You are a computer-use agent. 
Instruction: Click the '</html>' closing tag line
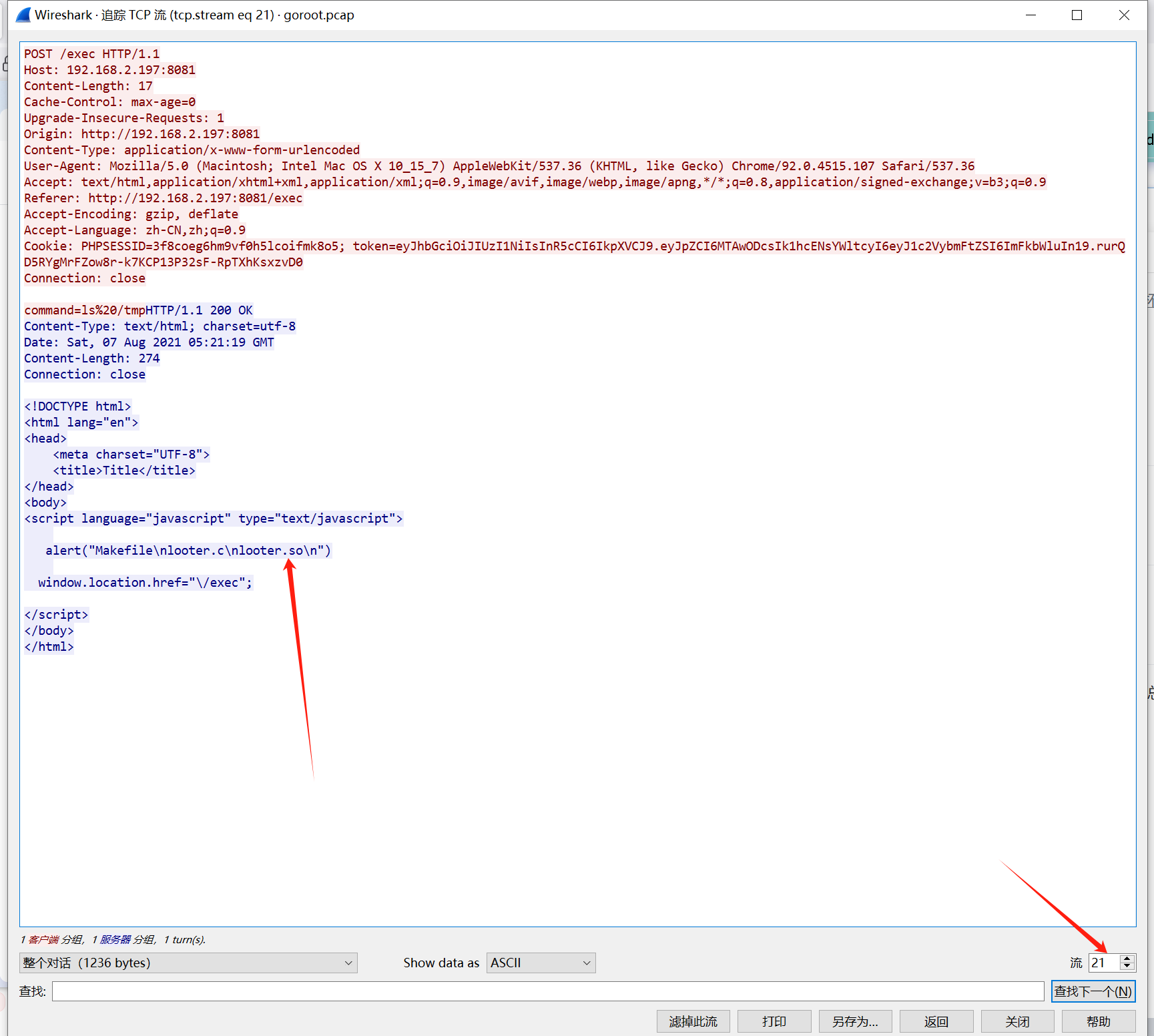[x=49, y=647]
